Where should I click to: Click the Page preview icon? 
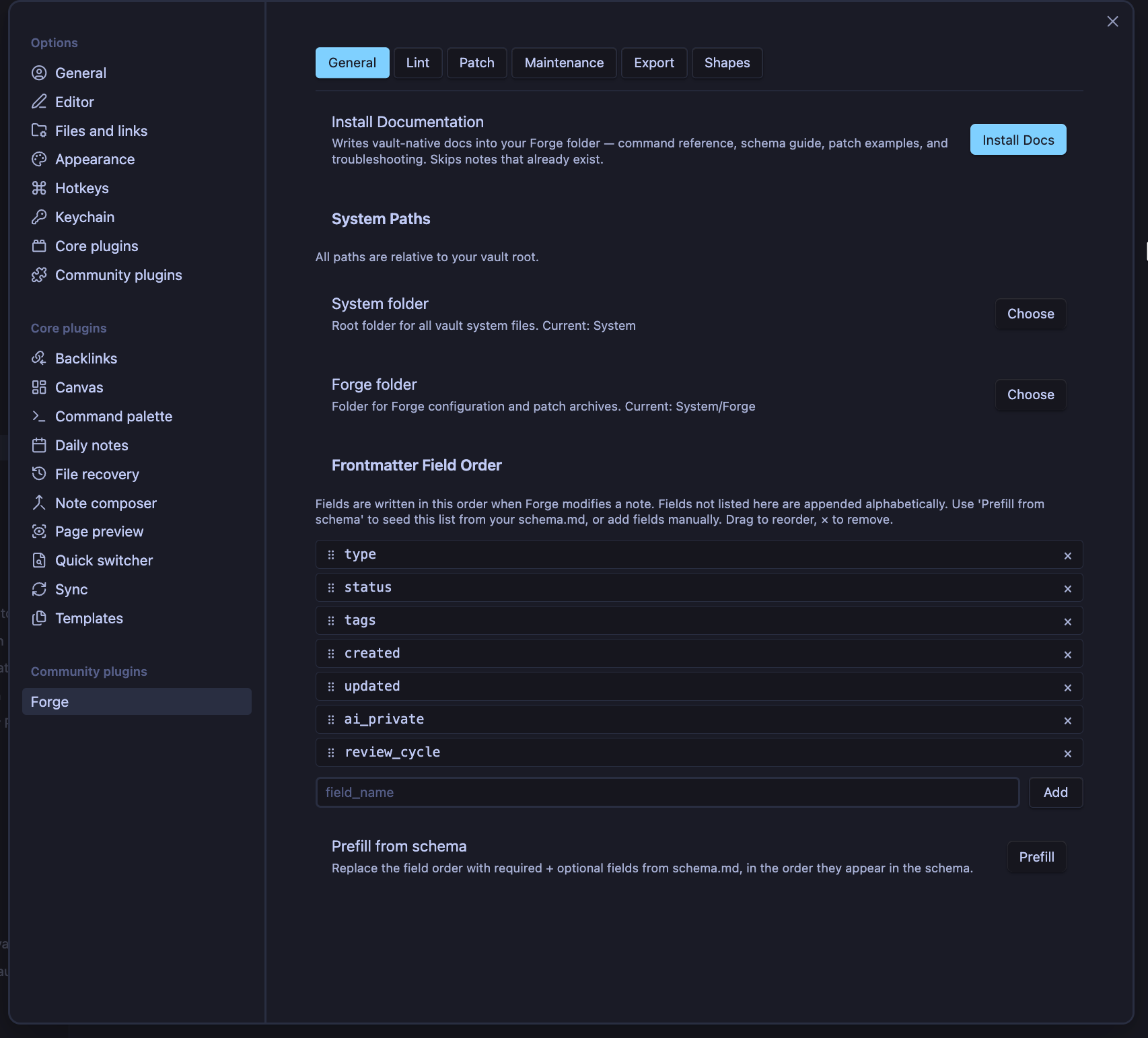tap(39, 531)
